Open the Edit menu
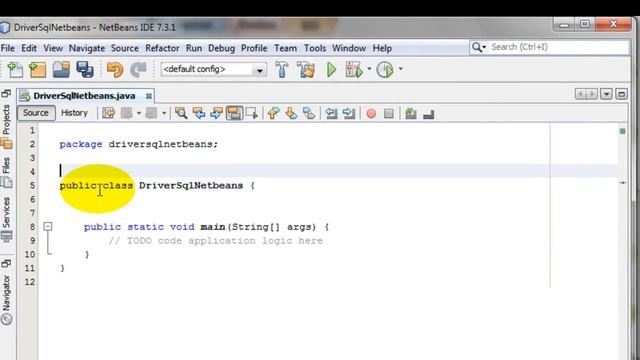 tap(29, 48)
